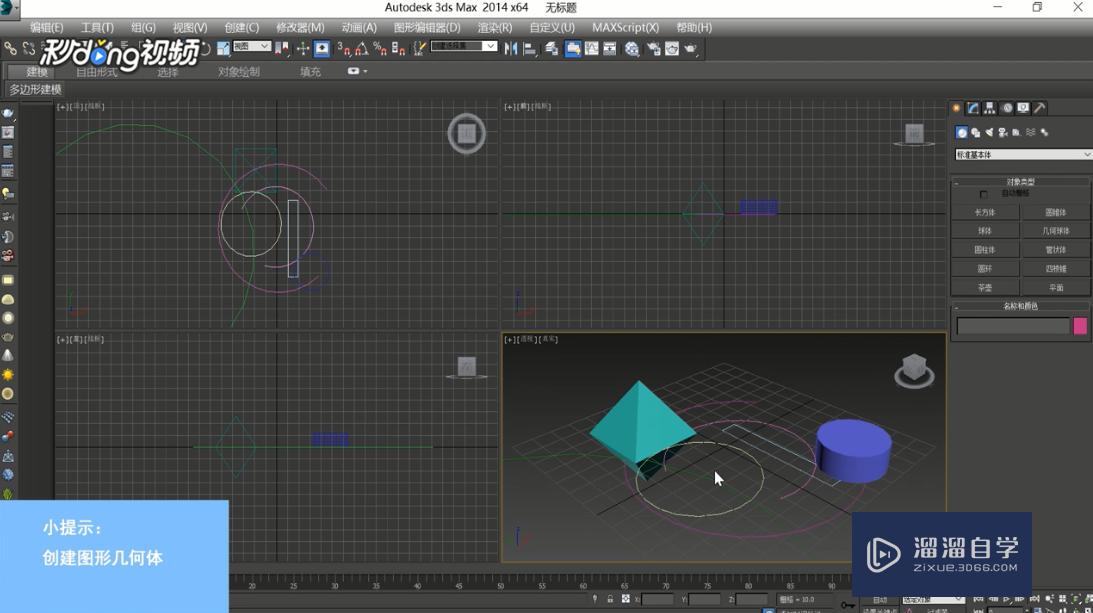This screenshot has height=613, width=1093.
Task: Open the Modify panel tab icon
Action: tap(973, 108)
